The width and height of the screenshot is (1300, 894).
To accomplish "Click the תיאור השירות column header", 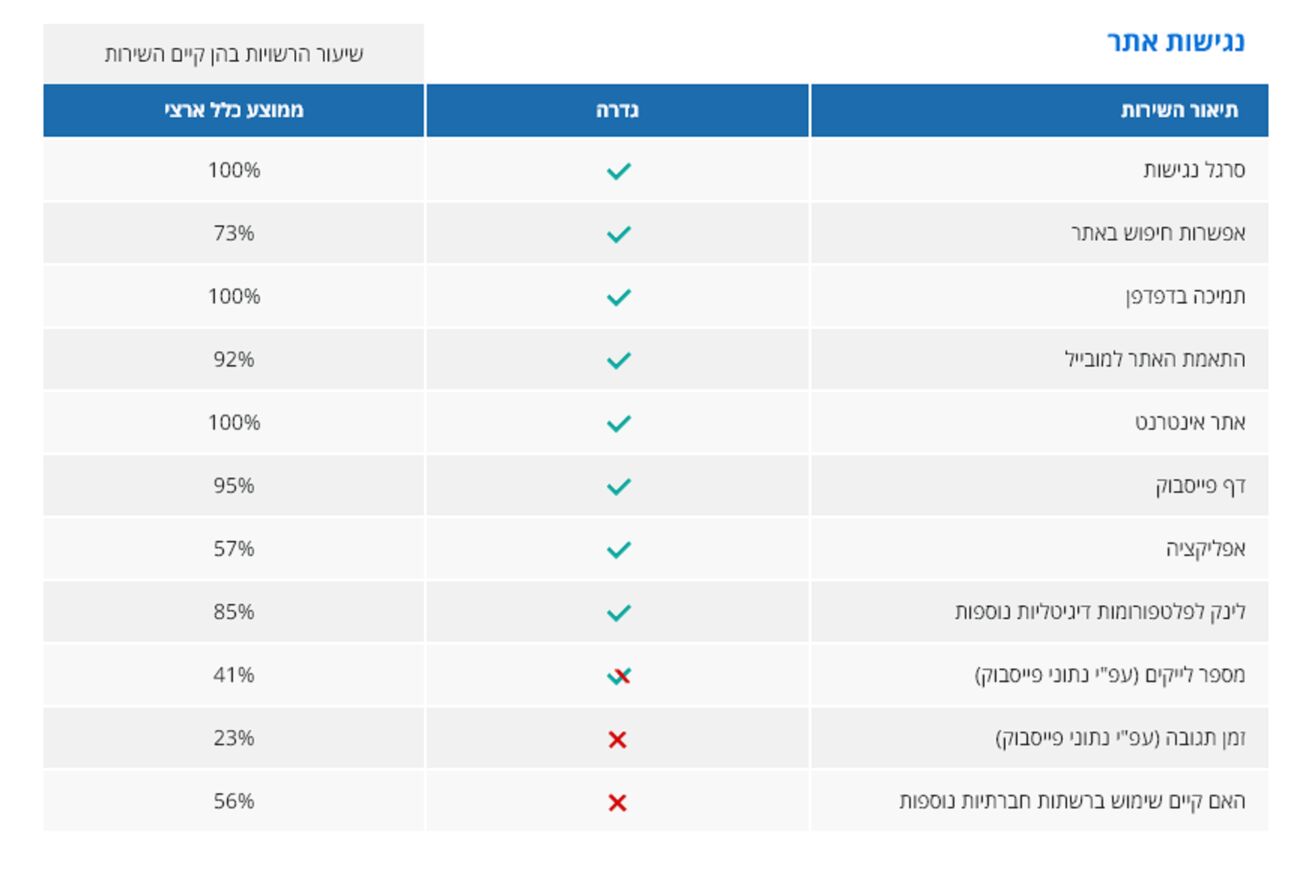I will tap(1179, 110).
